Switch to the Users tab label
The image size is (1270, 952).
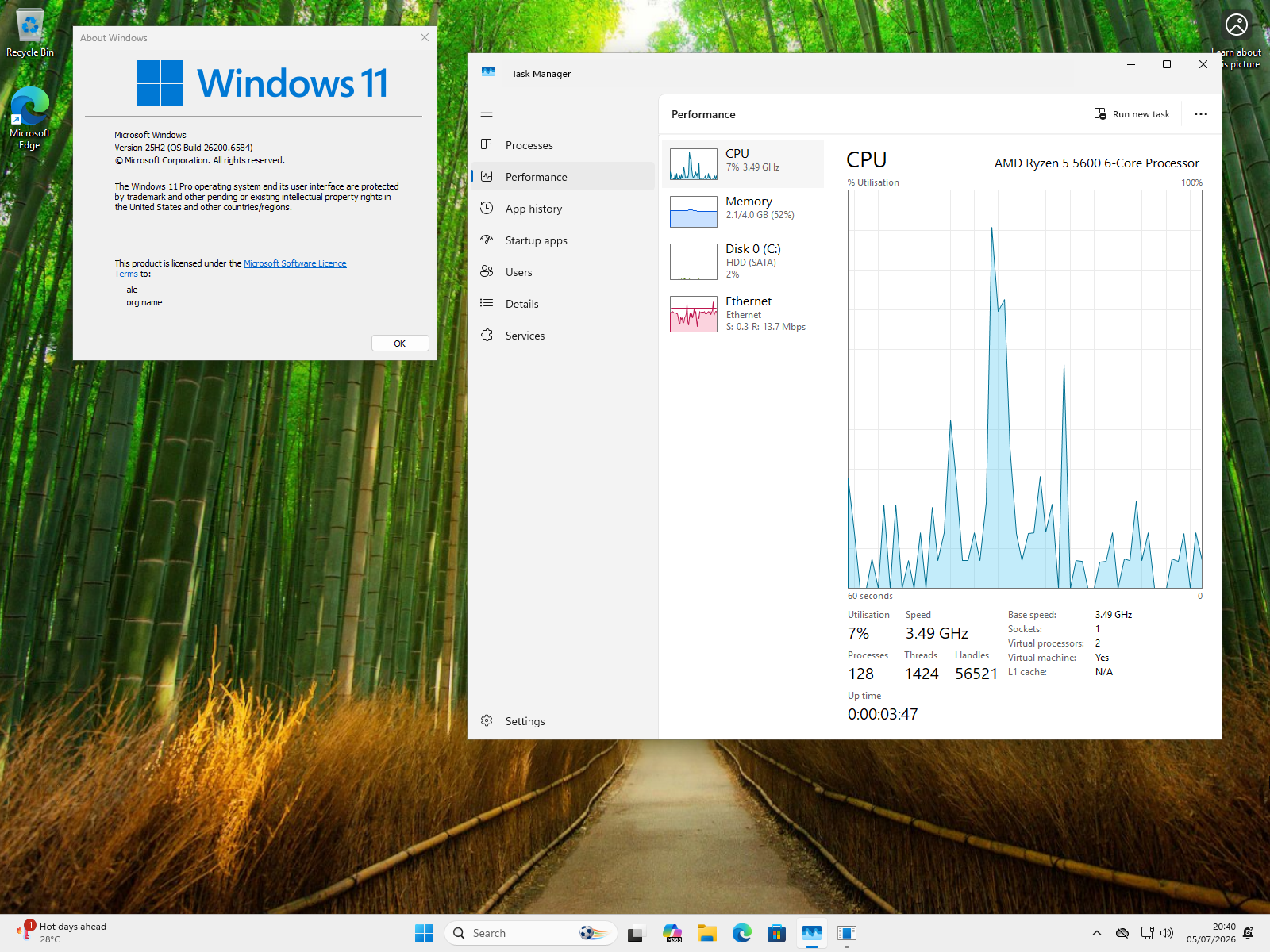point(518,272)
